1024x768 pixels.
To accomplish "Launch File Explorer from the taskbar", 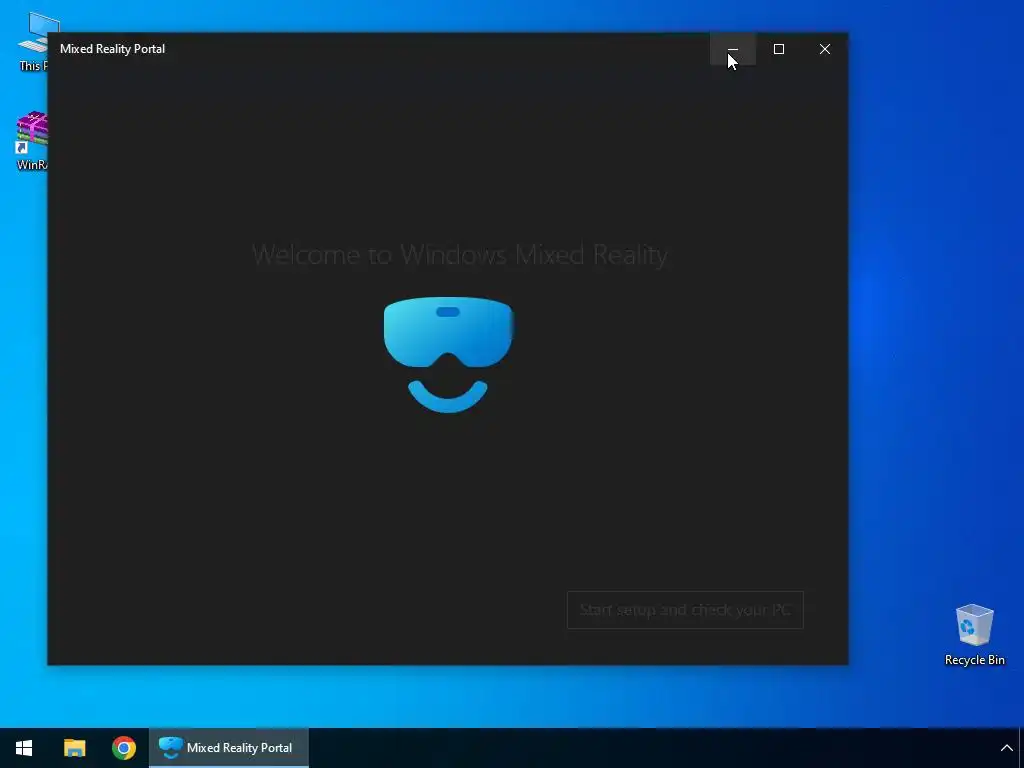I will (74, 748).
